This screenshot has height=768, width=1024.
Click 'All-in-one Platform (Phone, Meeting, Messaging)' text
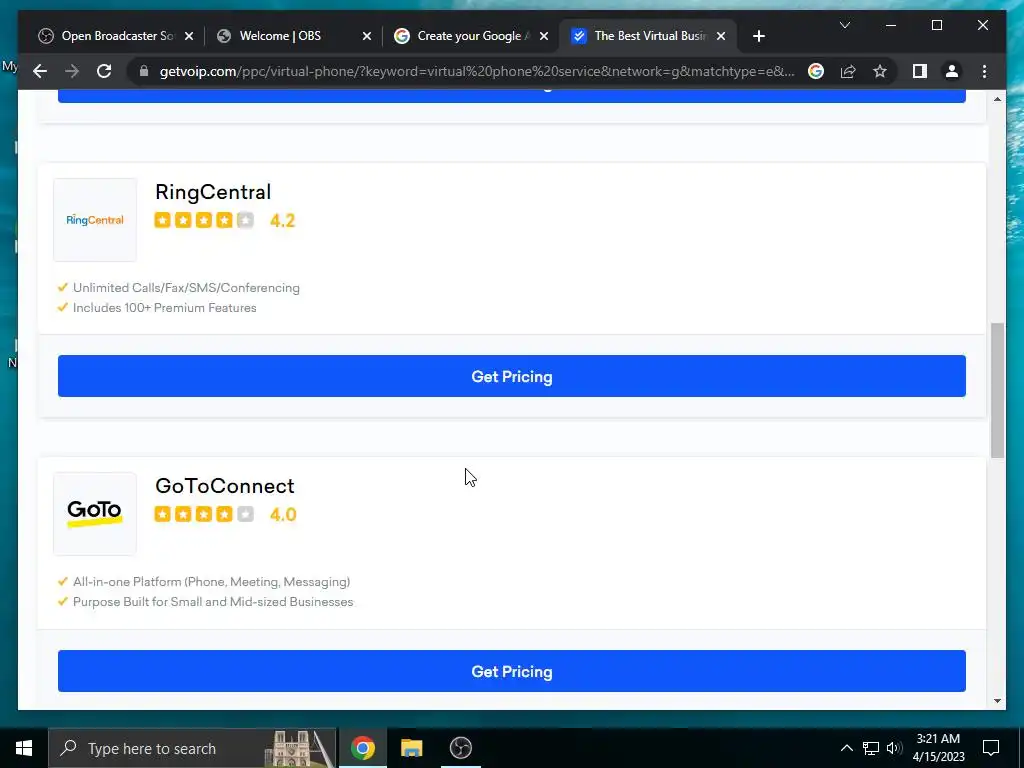click(212, 582)
